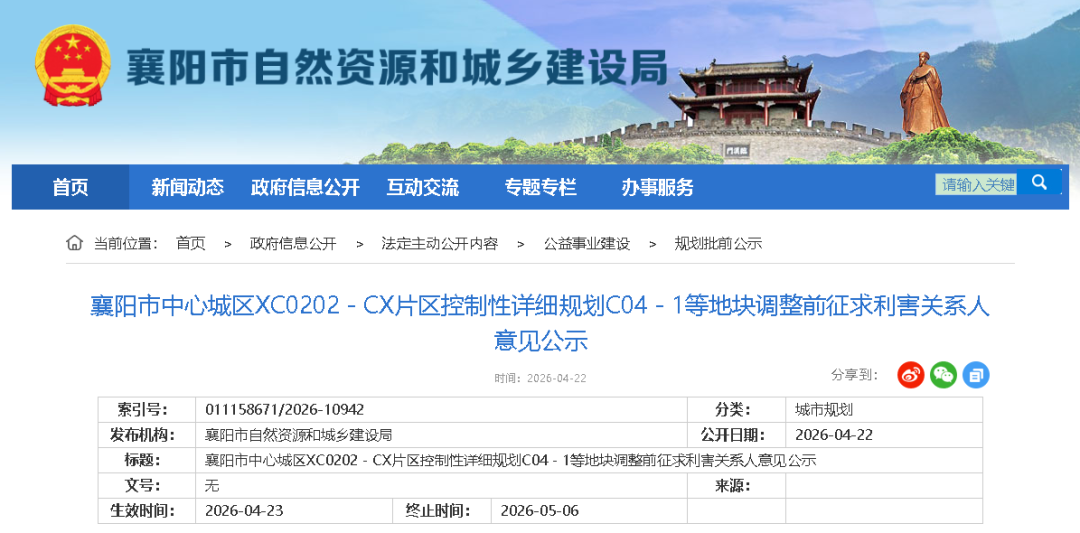Click the 襄阳市自然资源和城乡建设局 site title

pyautogui.click(x=395, y=68)
